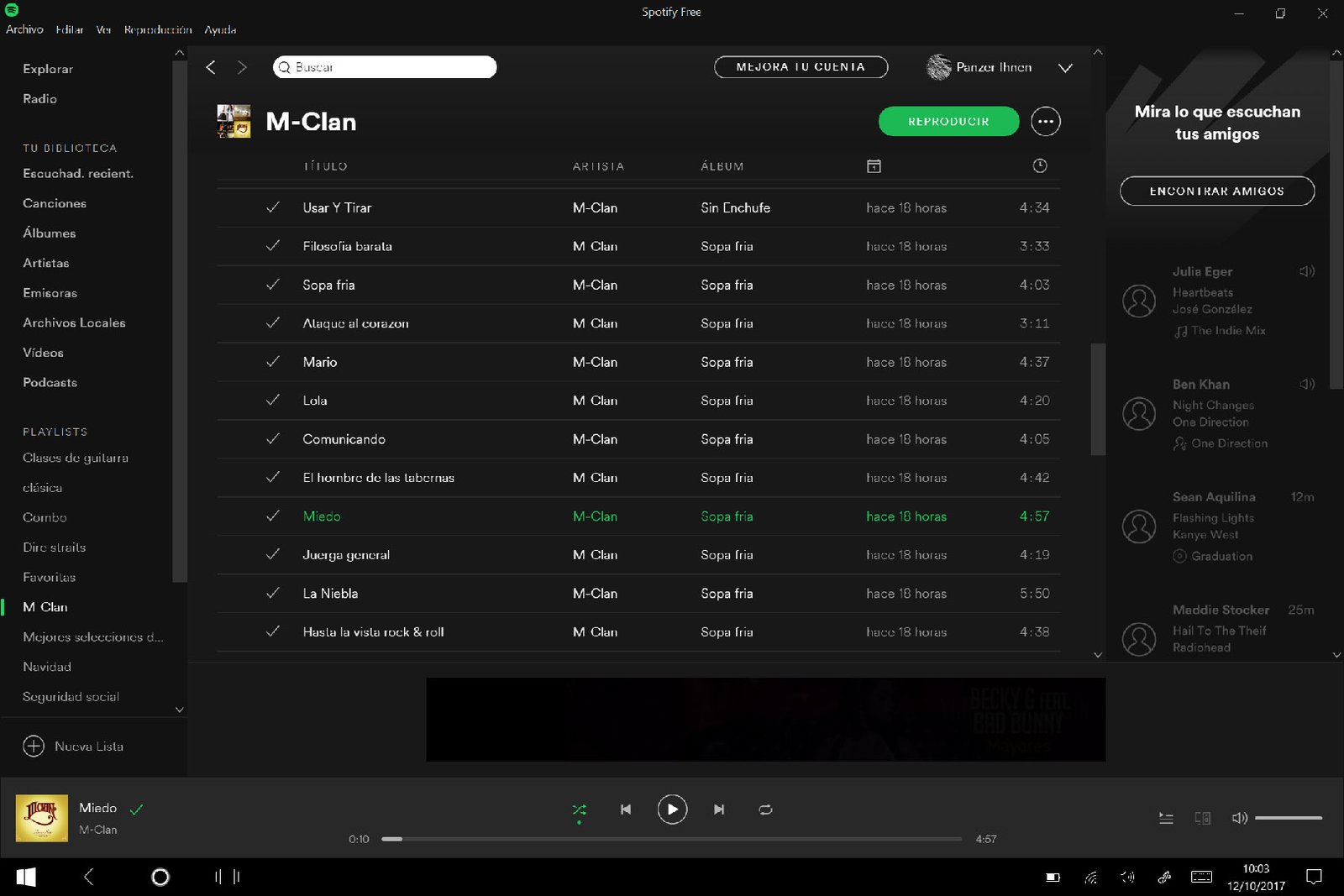
Task: Click friend panel scroll-down arrow
Action: tap(1336, 654)
